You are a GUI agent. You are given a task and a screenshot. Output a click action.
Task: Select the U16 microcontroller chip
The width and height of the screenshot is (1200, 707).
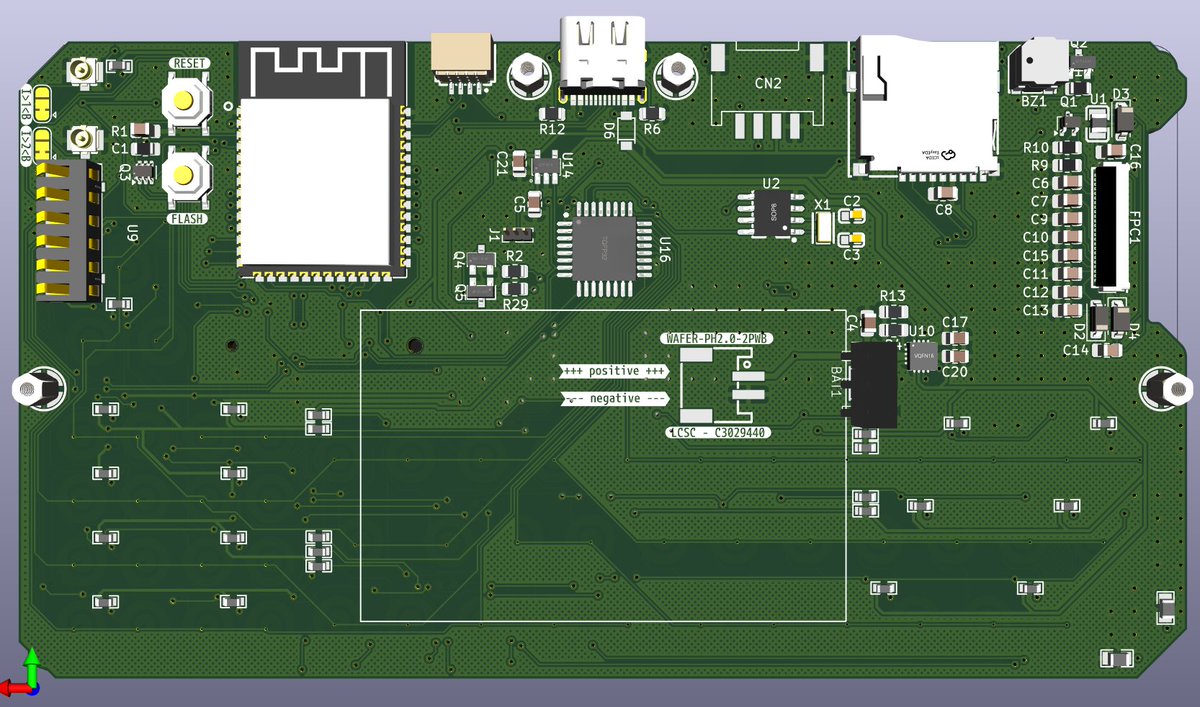pyautogui.click(x=605, y=248)
